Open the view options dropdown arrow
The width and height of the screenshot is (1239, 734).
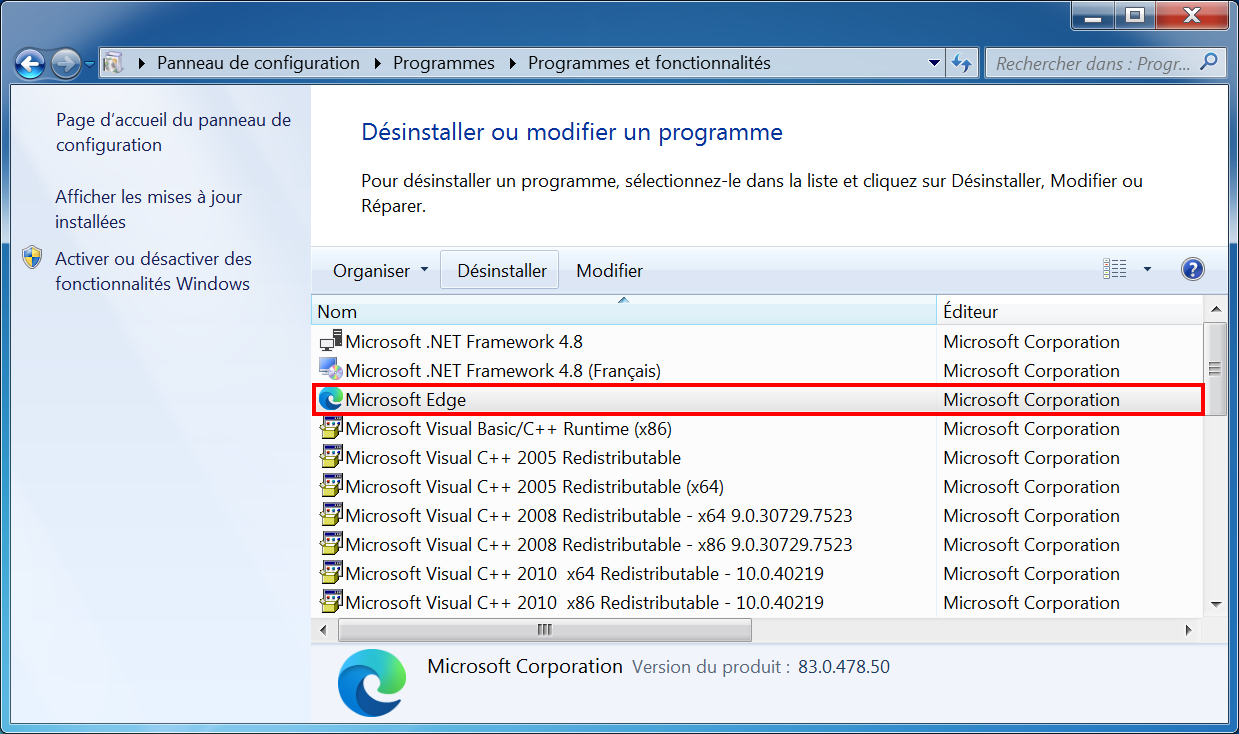point(1147,269)
